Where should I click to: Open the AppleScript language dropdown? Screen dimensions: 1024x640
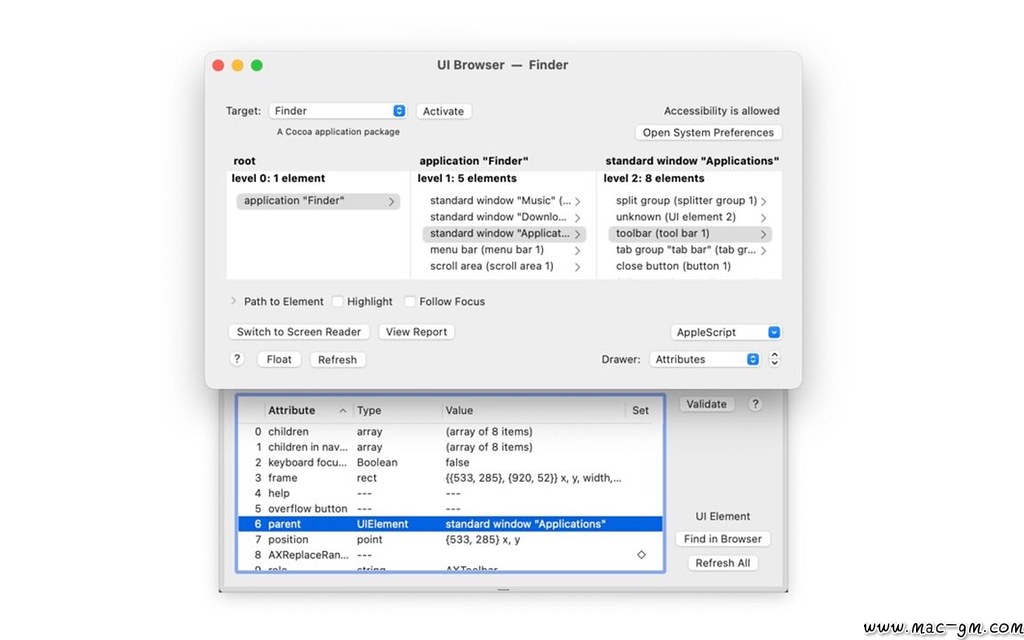pos(726,332)
